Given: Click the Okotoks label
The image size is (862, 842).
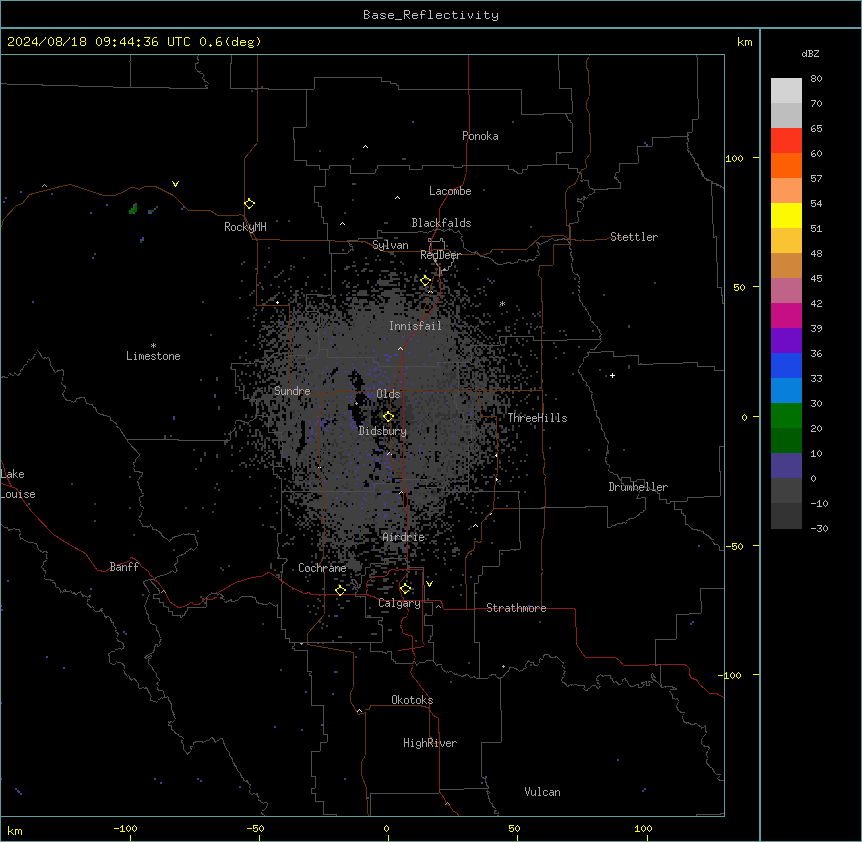Looking at the screenshot, I should coord(412,700).
